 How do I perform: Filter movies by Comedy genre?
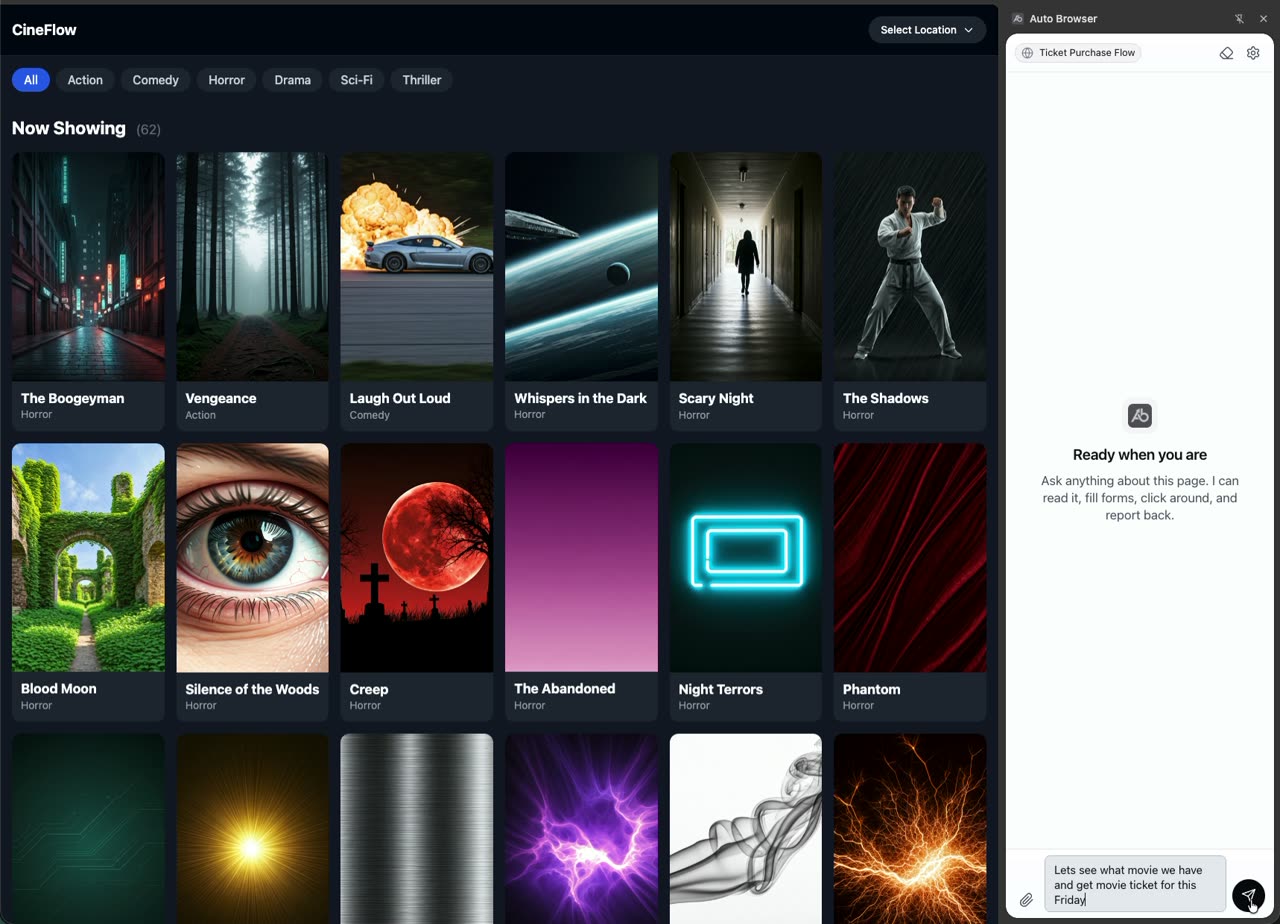coord(155,80)
